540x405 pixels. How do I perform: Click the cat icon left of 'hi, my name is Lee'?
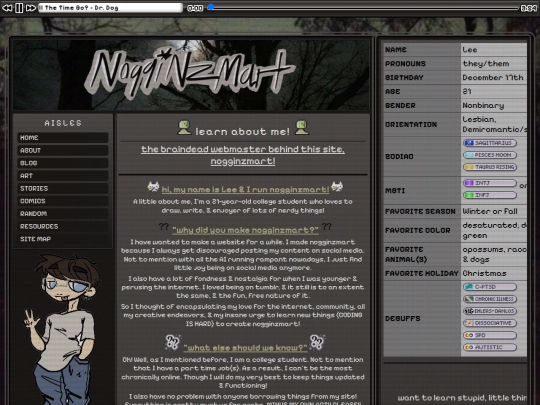(153, 187)
